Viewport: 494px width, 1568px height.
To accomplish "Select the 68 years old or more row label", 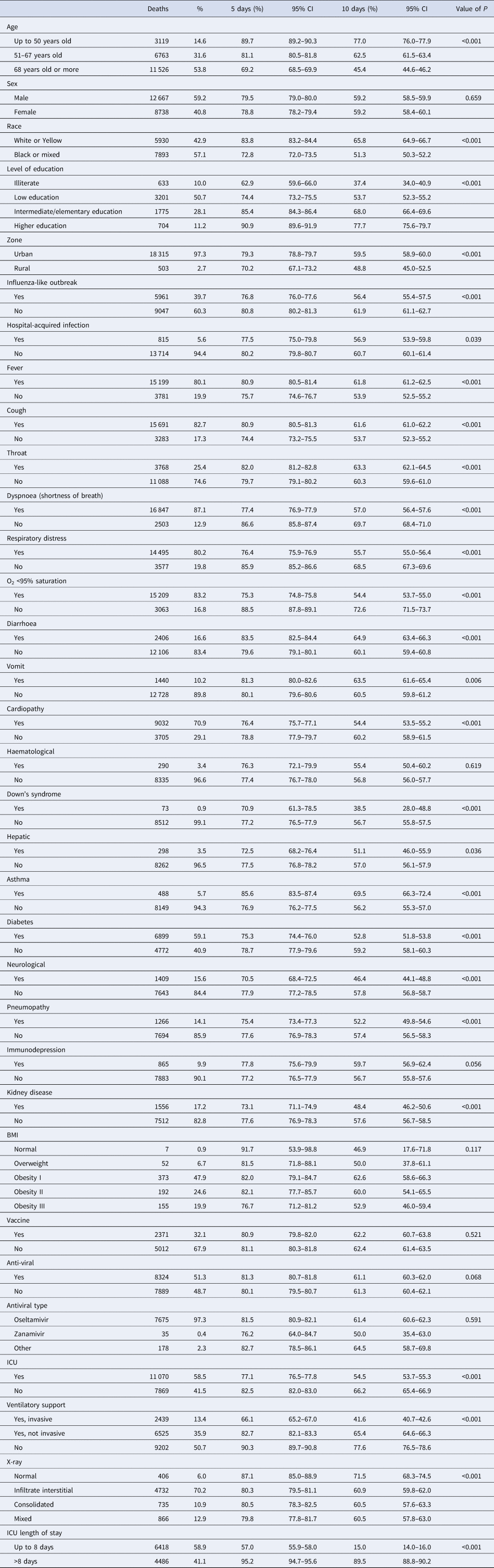I will tap(46, 69).
